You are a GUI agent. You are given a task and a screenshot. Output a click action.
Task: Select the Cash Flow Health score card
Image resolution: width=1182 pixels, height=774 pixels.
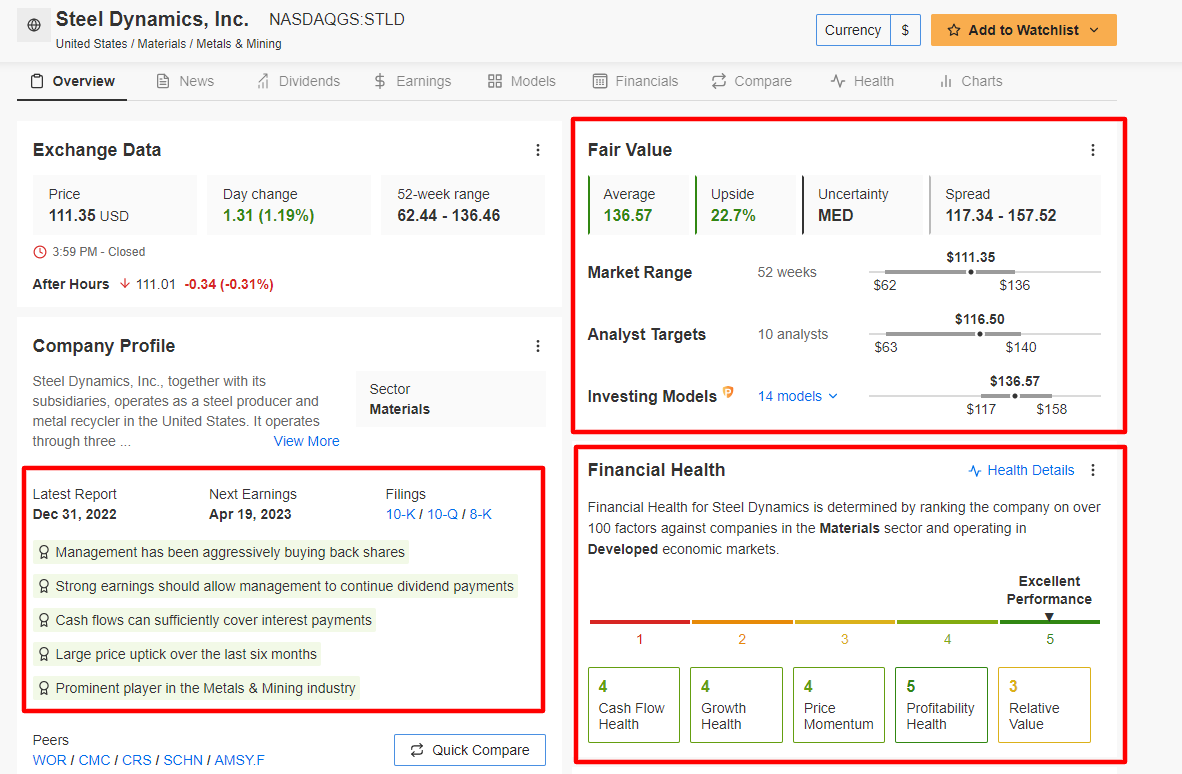pyautogui.click(x=634, y=705)
